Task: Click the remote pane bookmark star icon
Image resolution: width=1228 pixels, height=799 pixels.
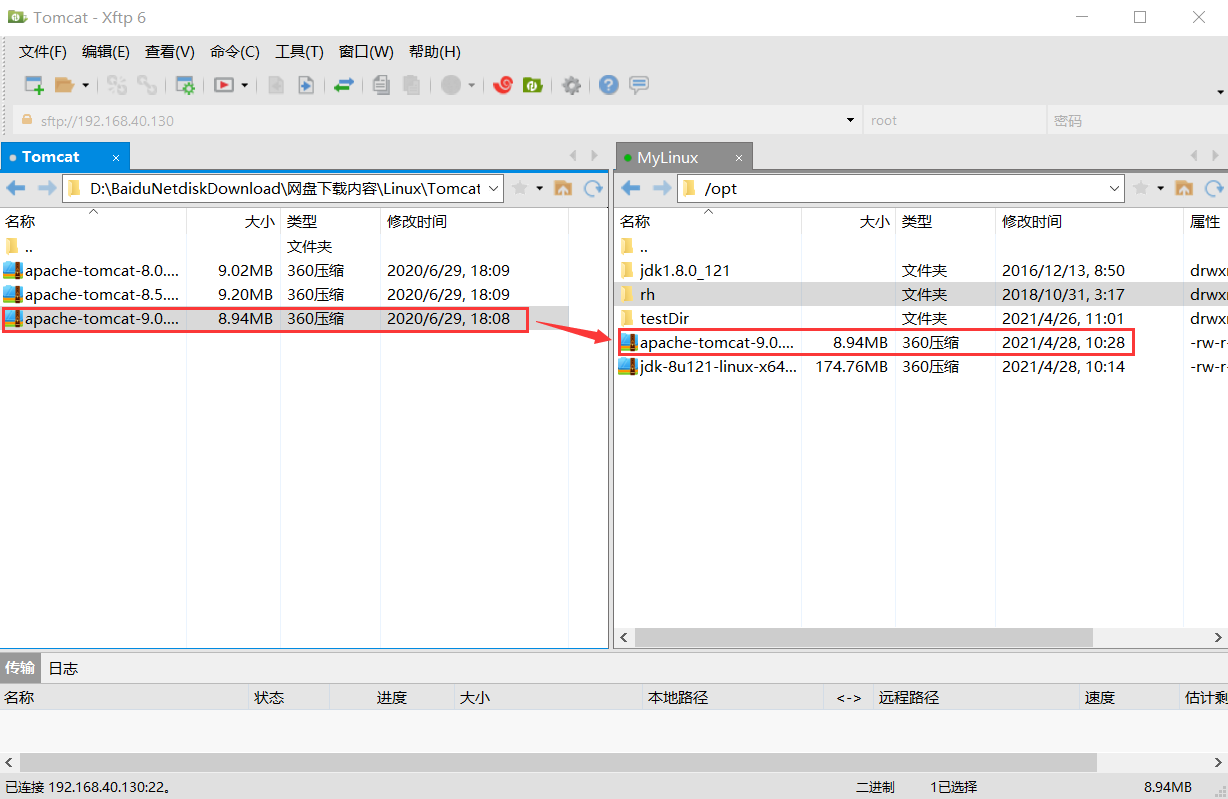Action: [x=1140, y=188]
